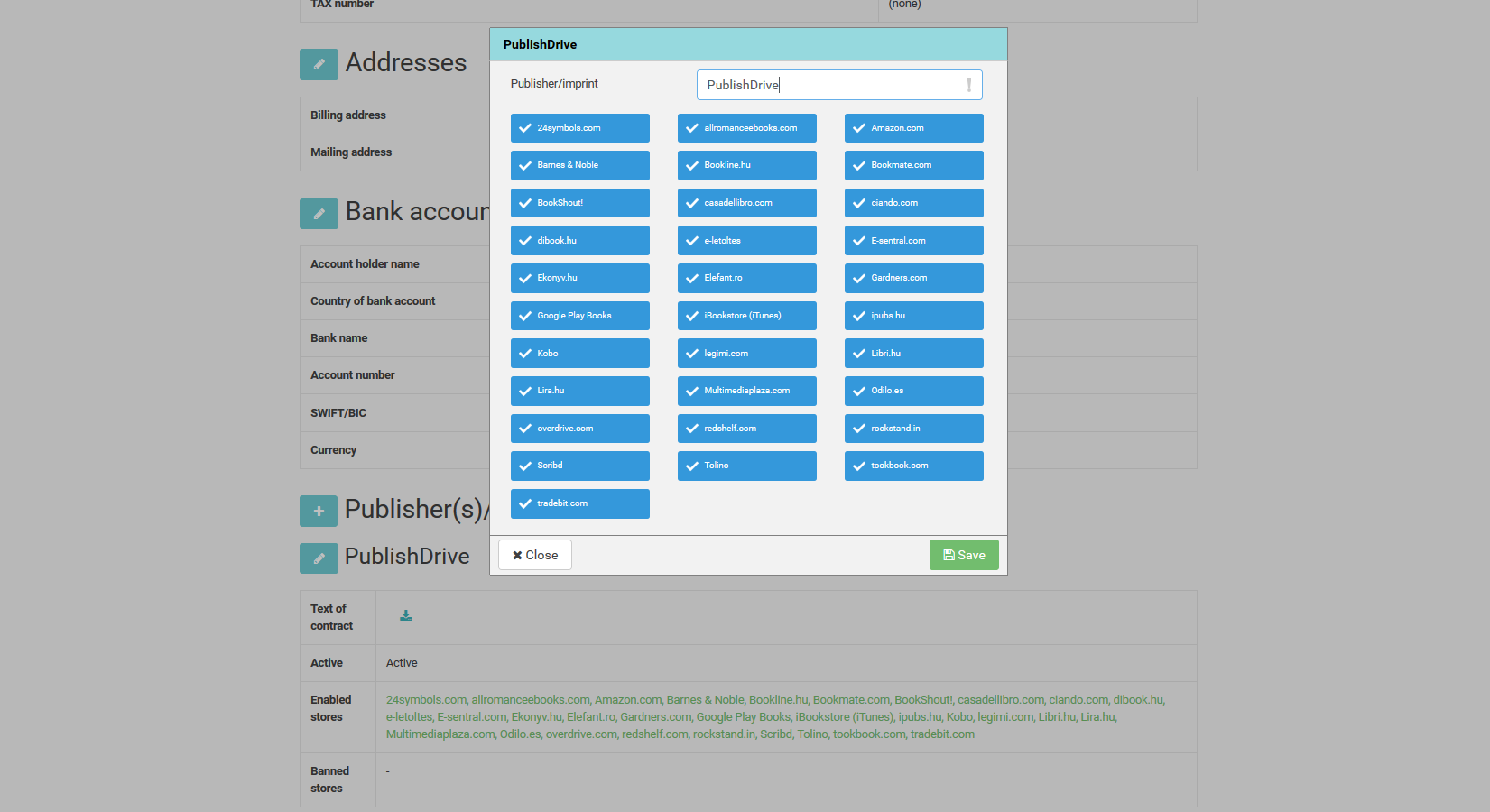1490x812 pixels.
Task: Toggle the 24symbols.com store checkbox
Action: [580, 128]
